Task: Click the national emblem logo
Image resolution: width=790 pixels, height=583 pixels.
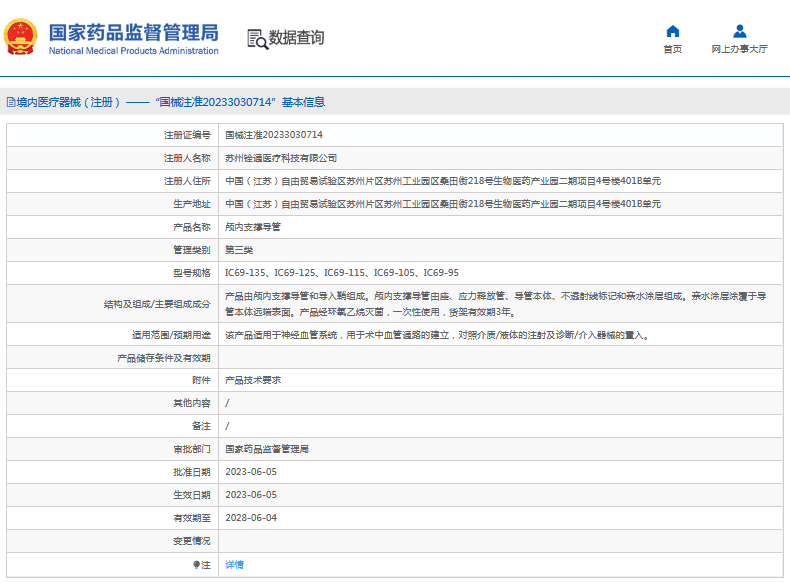Action: 21,37
